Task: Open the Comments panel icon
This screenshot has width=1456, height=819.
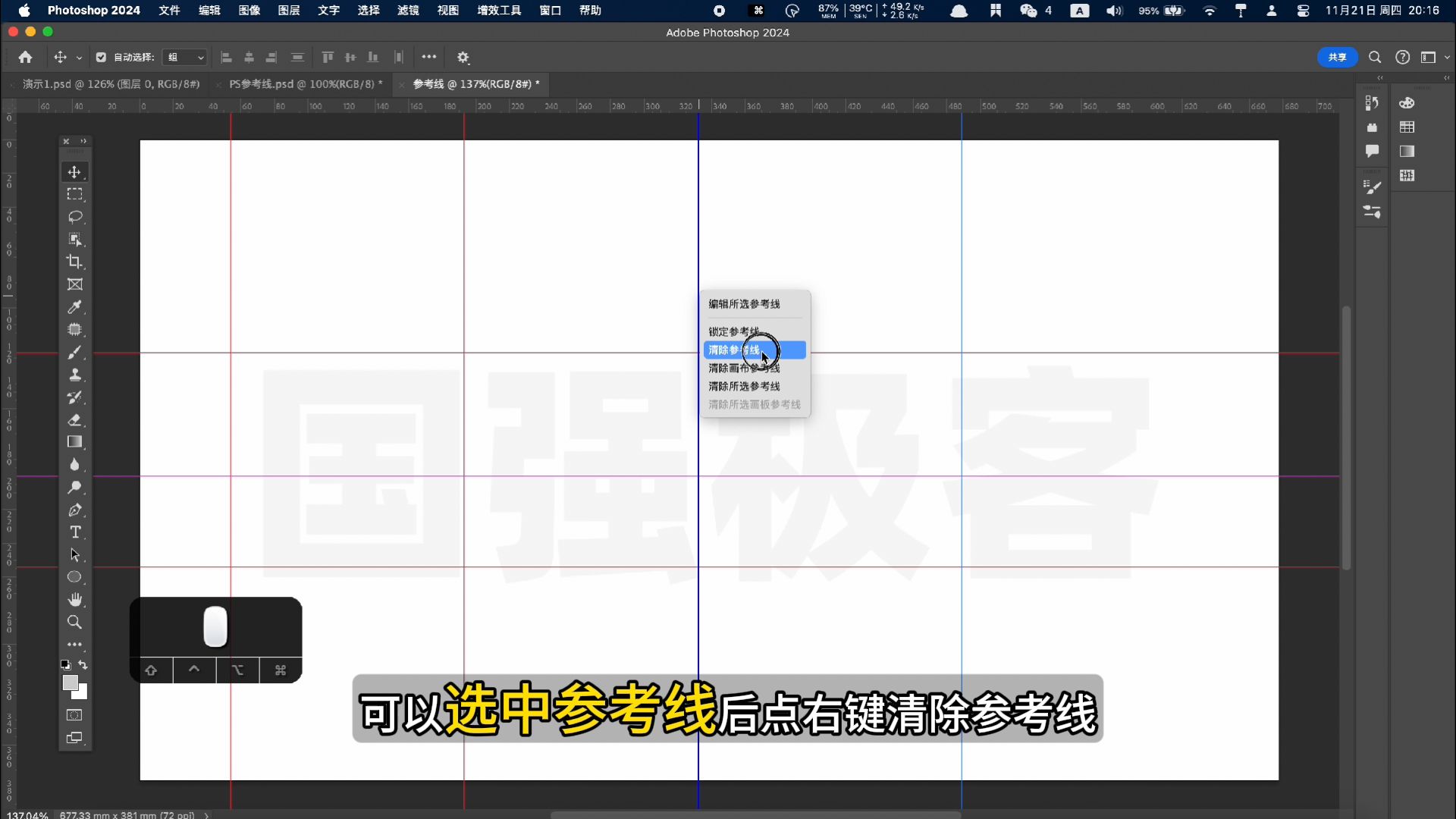Action: coord(1372,151)
